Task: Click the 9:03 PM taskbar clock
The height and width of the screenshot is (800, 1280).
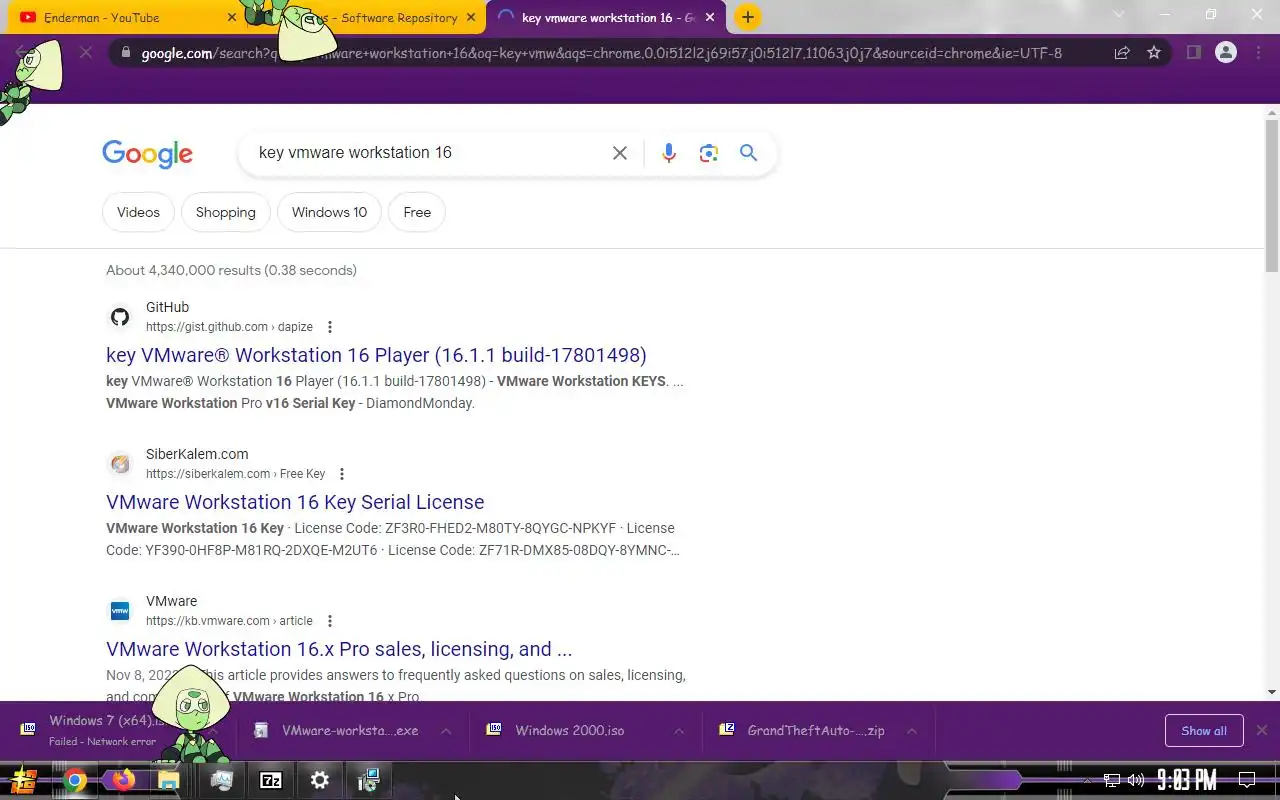Action: point(1187,780)
